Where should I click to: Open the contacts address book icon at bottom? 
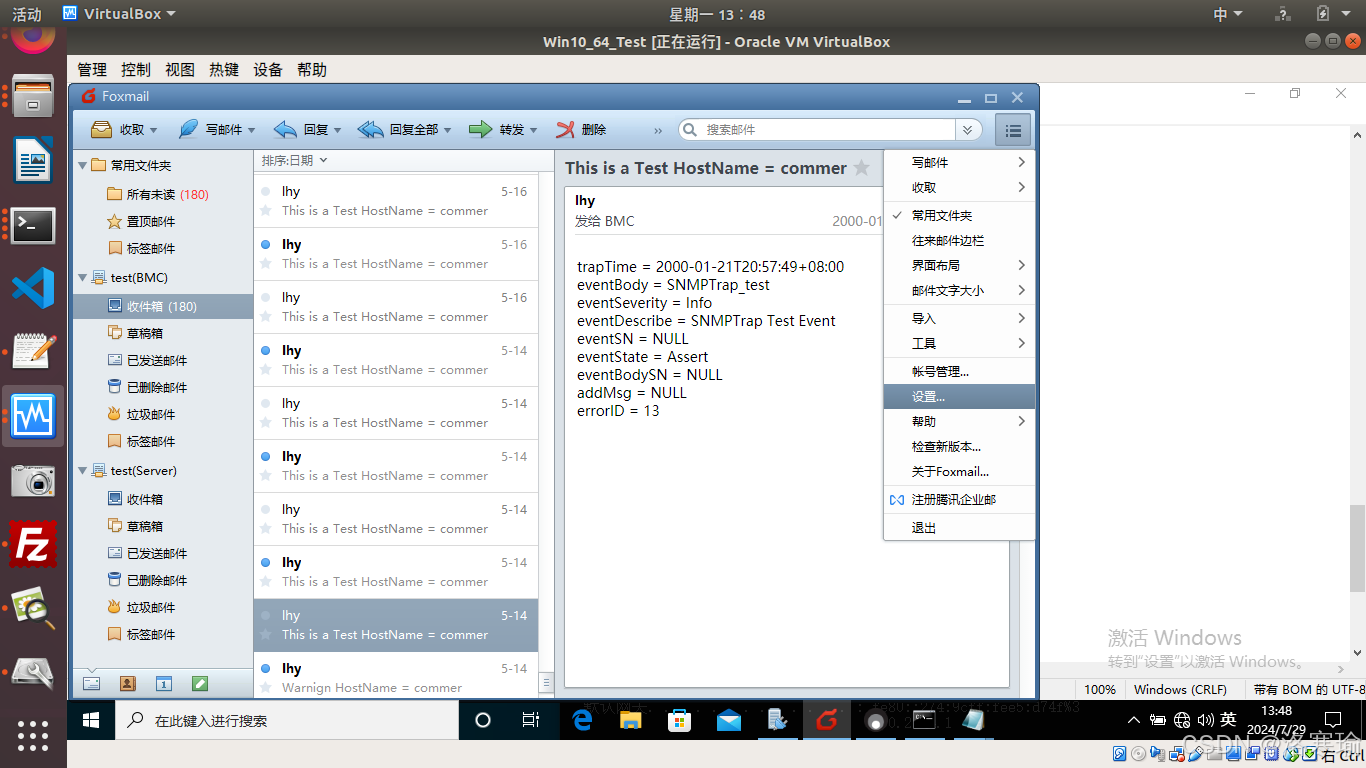[127, 684]
